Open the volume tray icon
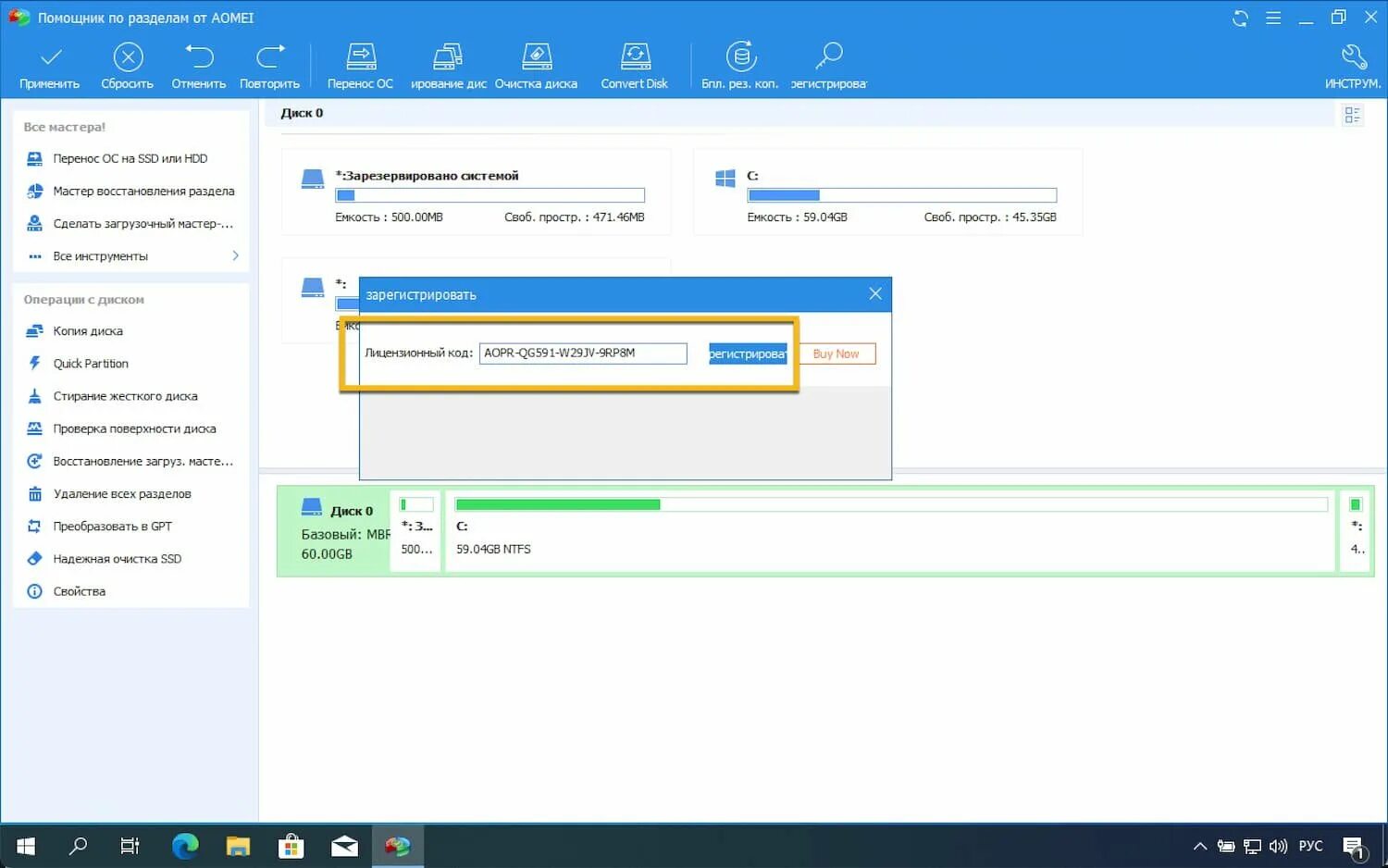The image size is (1388, 868). click(x=1279, y=846)
